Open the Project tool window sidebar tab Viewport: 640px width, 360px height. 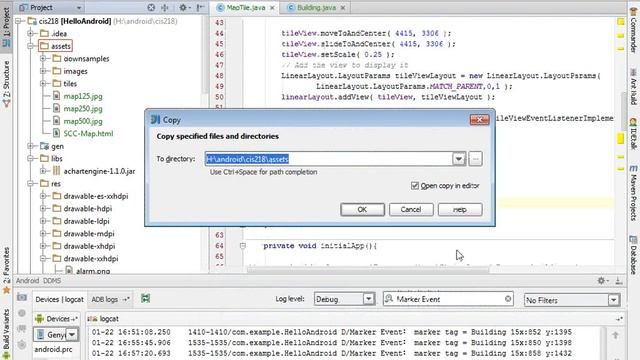(6, 27)
